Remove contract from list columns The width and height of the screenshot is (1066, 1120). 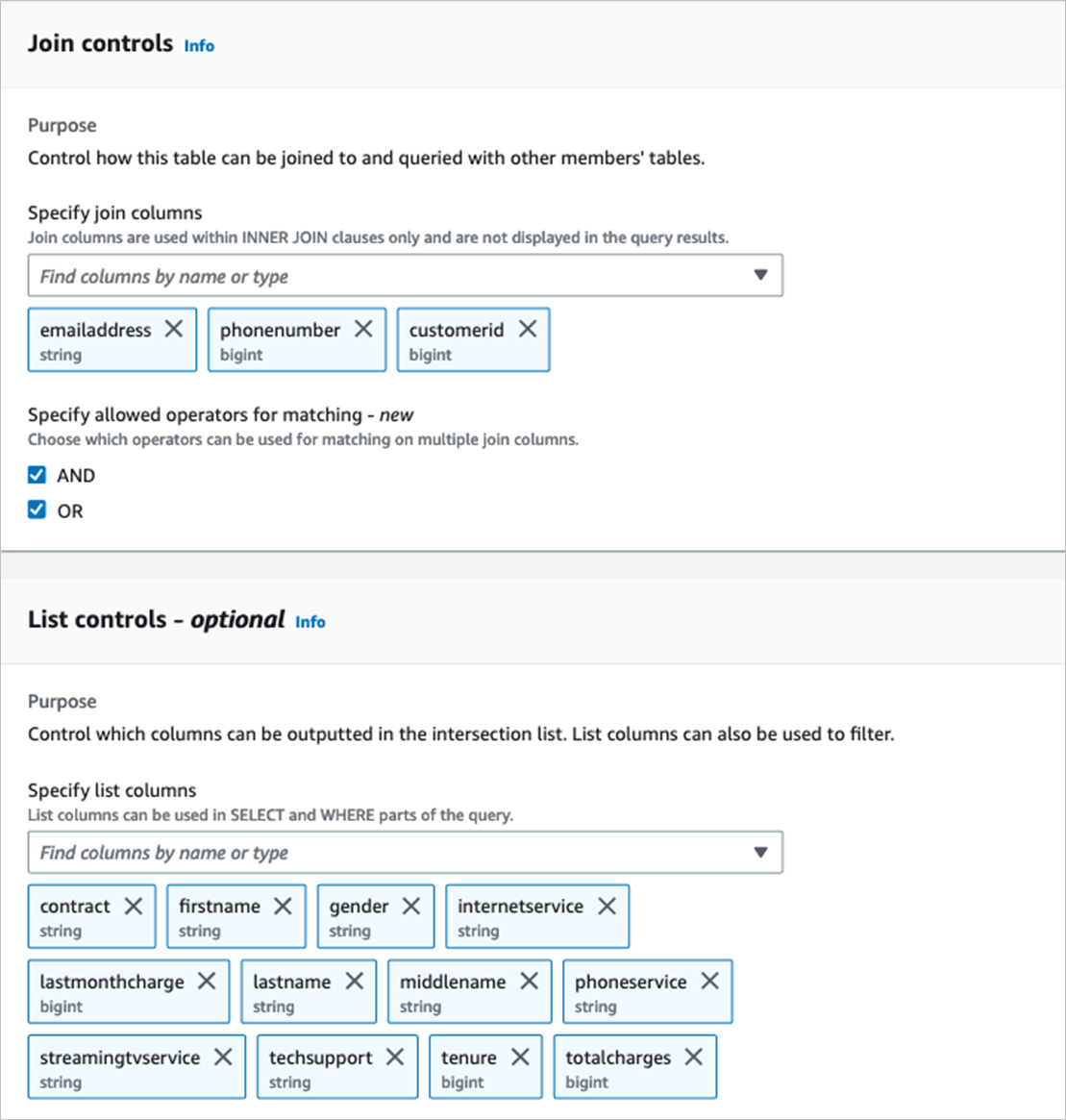(134, 906)
